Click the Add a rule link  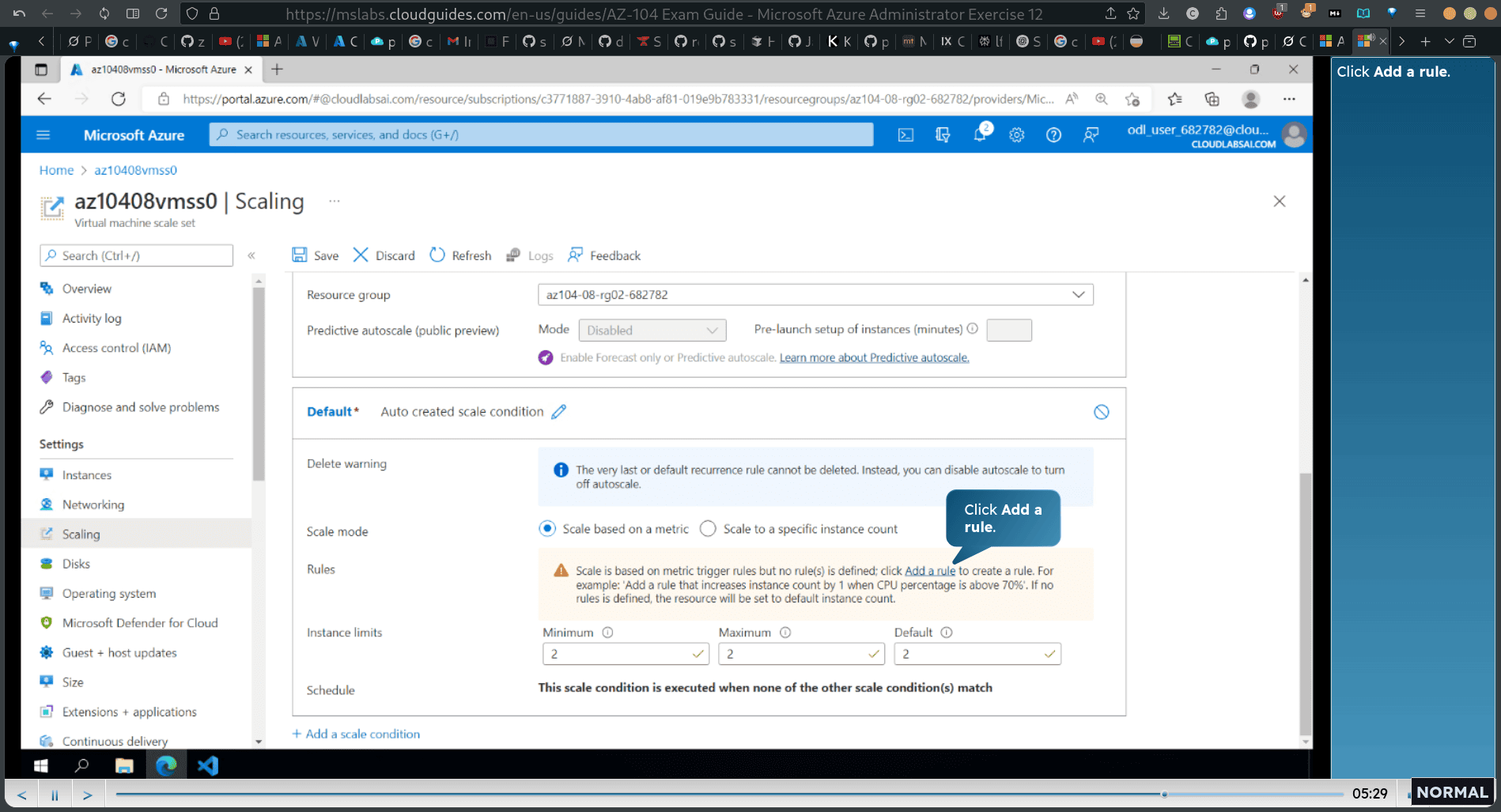(930, 571)
